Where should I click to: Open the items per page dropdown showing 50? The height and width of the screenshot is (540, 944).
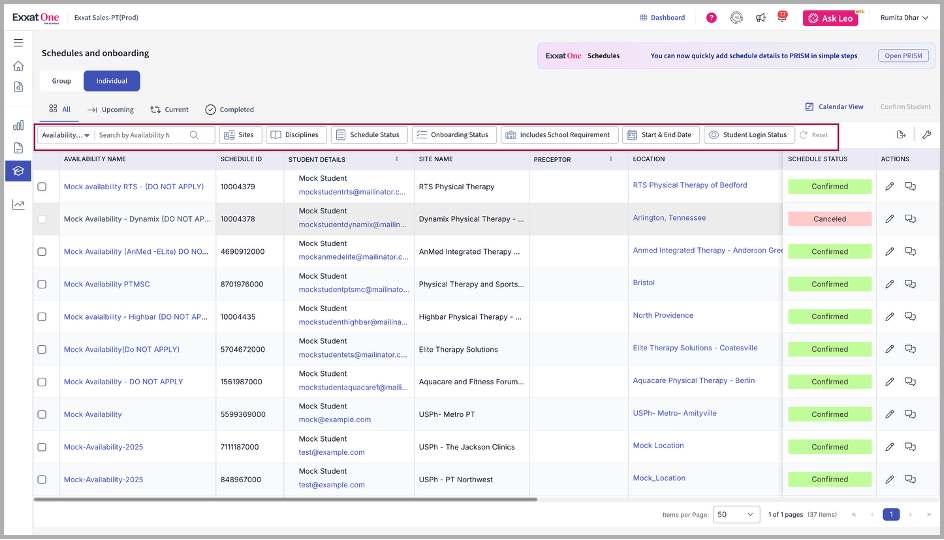click(x=737, y=514)
